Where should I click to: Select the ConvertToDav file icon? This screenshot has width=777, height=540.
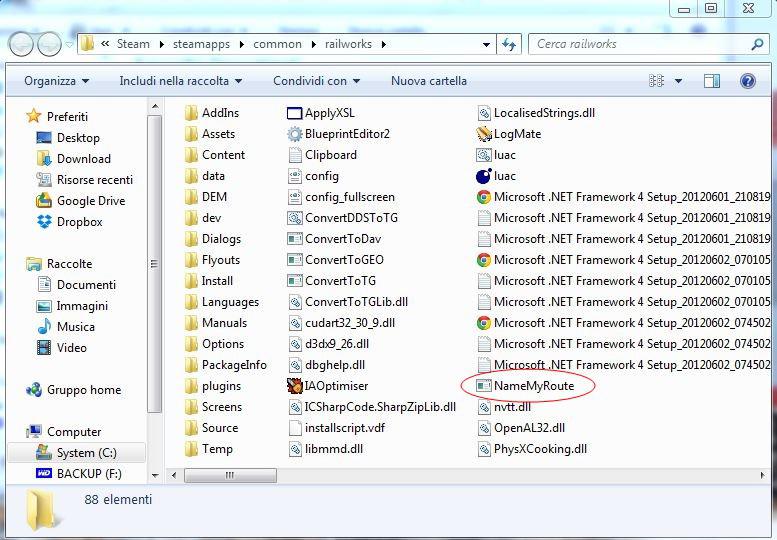[x=294, y=239]
